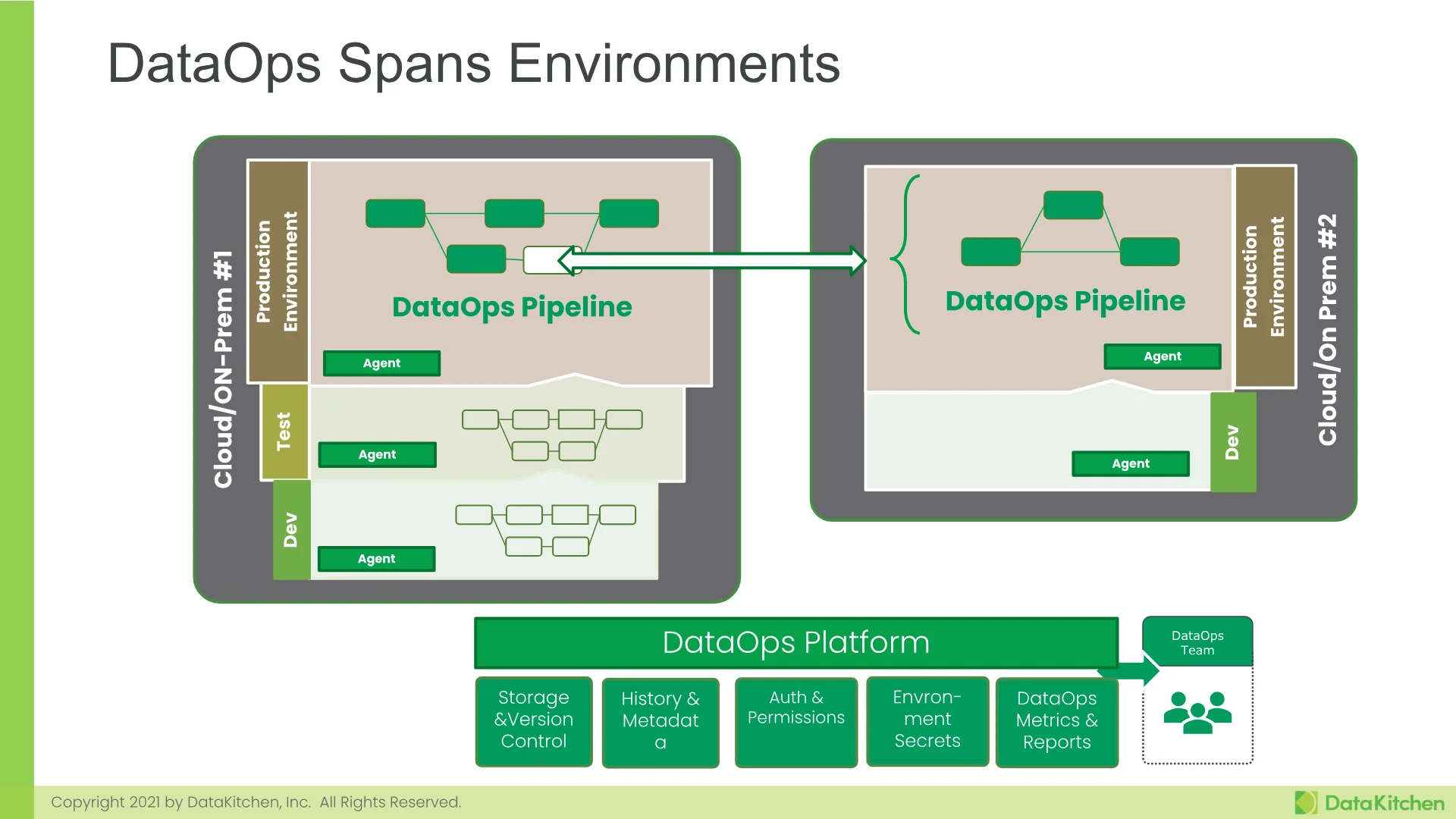The width and height of the screenshot is (1456, 819).
Task: Select the Test environment label
Action: (284, 432)
